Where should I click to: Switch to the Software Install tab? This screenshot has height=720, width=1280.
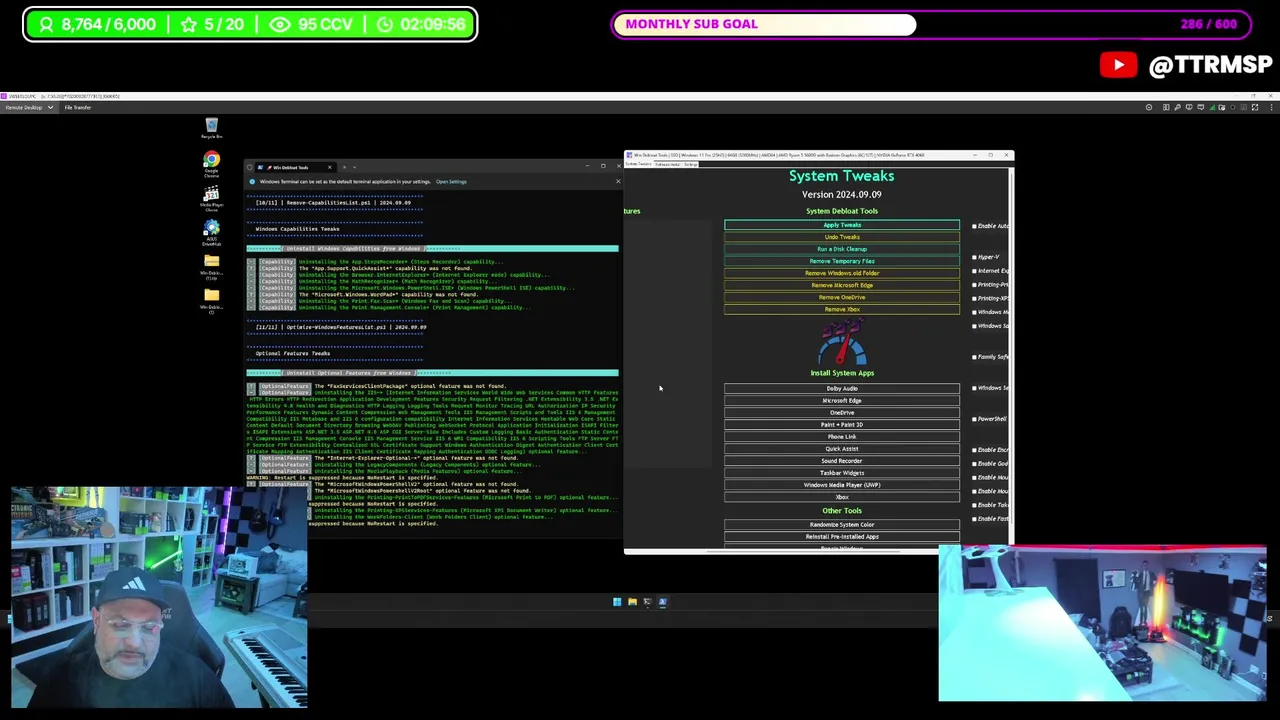point(668,164)
